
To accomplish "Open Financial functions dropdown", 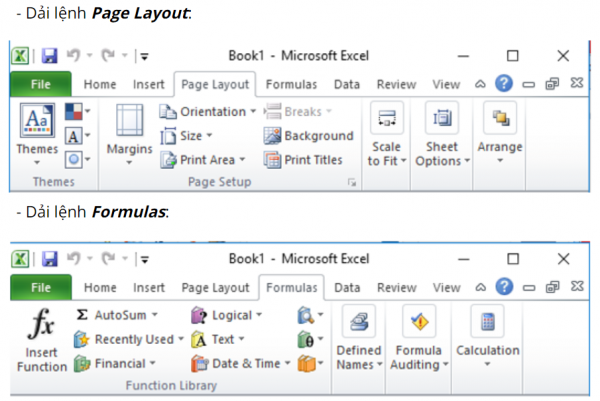I will tap(115, 364).
